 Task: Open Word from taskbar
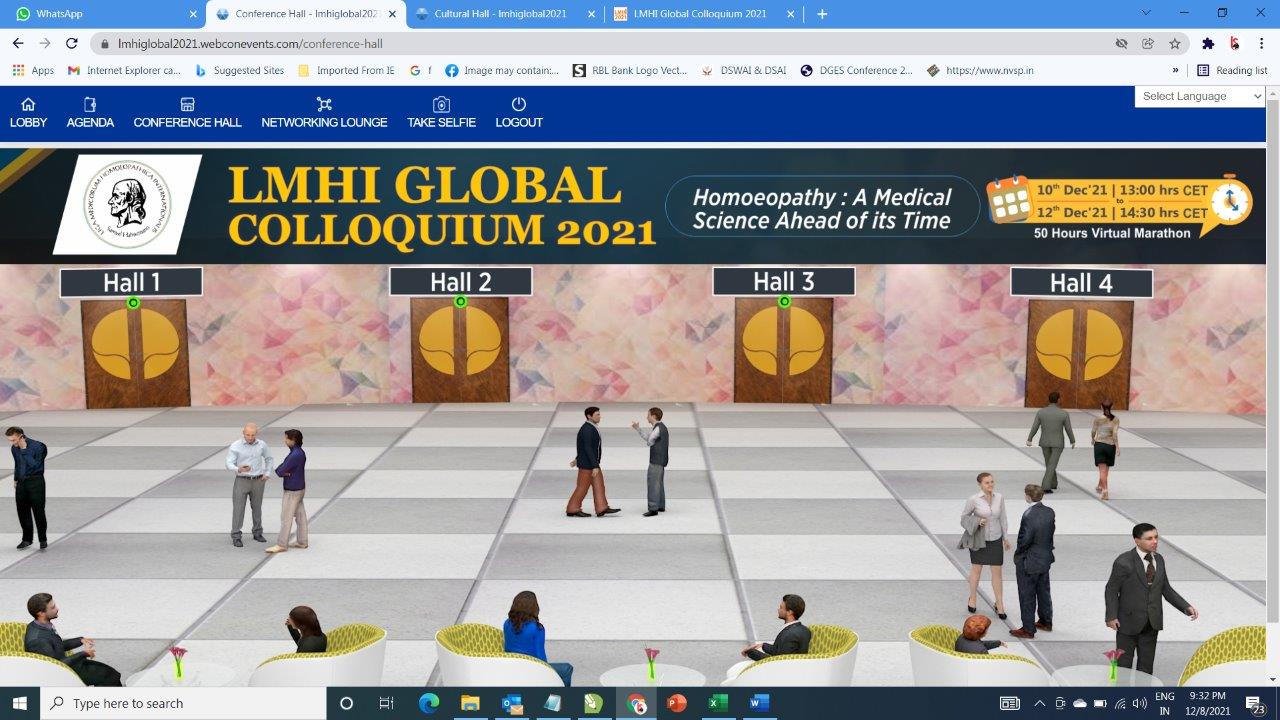pyautogui.click(x=760, y=703)
